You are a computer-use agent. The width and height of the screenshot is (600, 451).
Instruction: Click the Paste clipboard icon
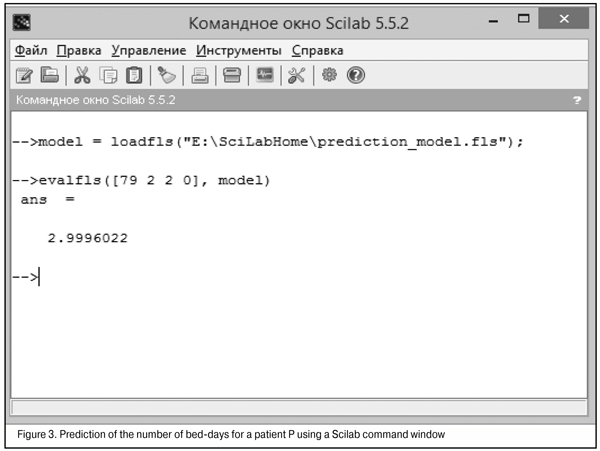coord(132,76)
